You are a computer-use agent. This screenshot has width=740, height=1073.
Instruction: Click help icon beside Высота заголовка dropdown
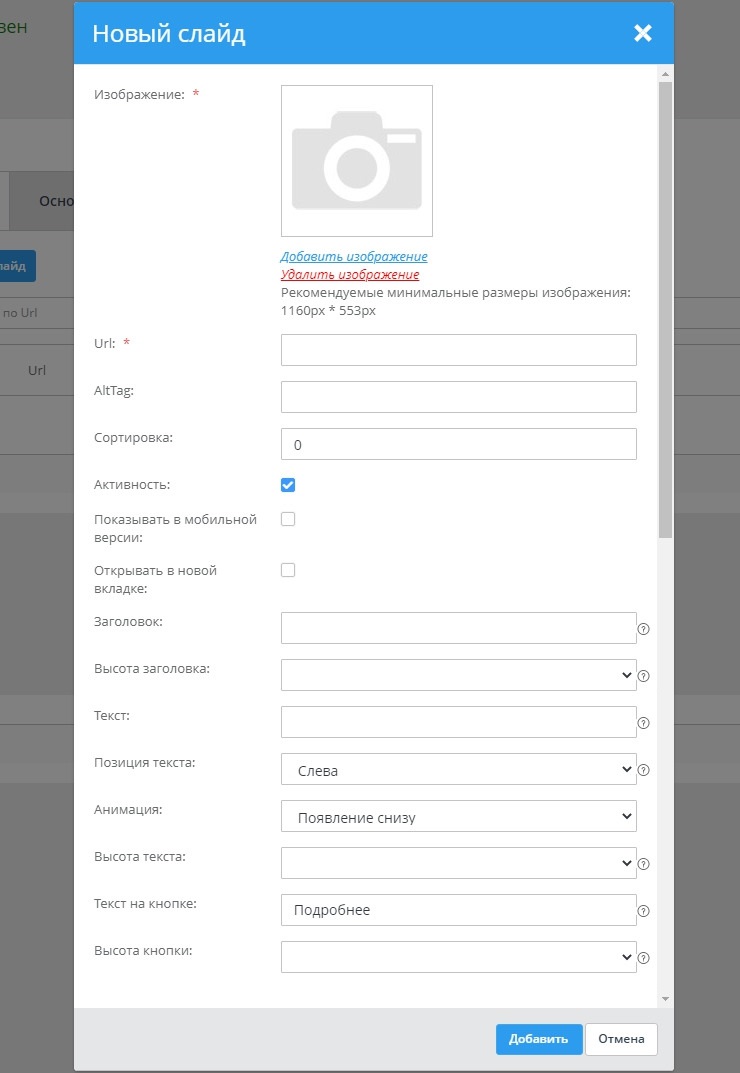point(644,676)
